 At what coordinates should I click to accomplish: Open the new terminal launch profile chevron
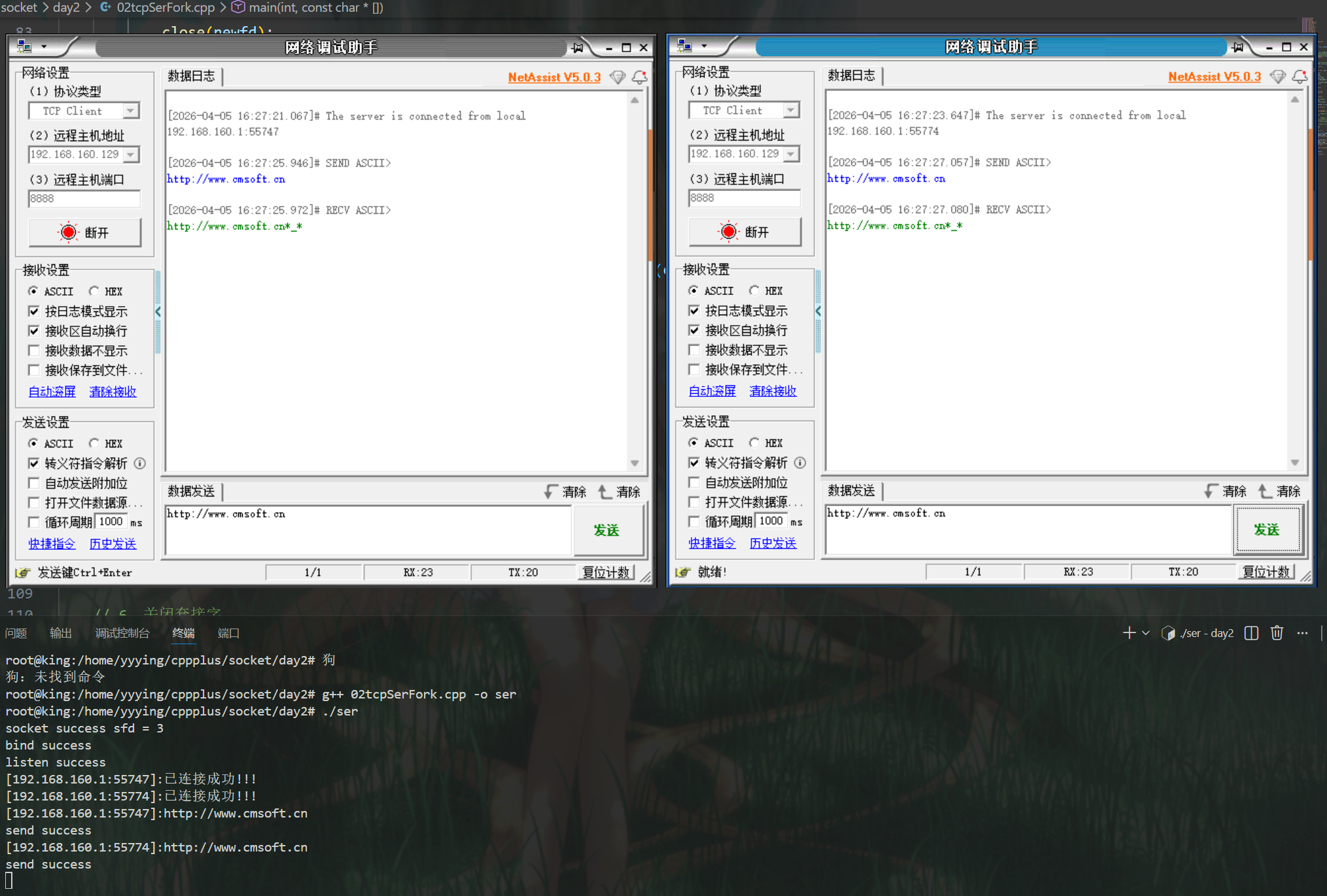click(1146, 633)
